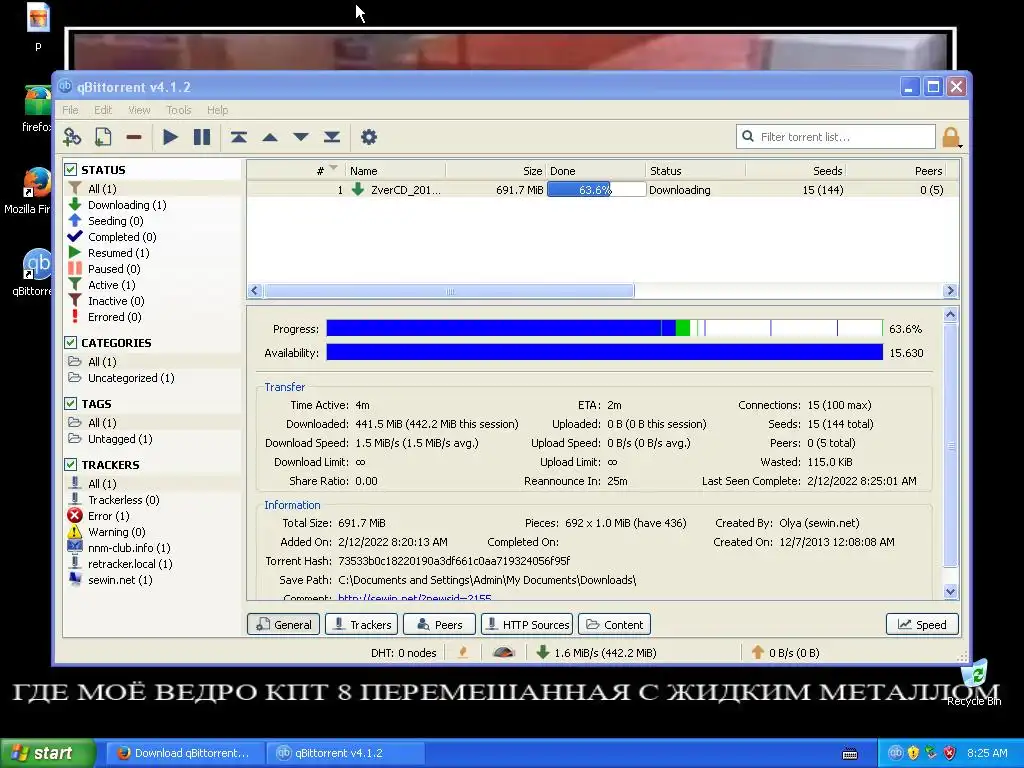1024x768 pixels.
Task: Toggle the TRACKERS filter checkbox
Action: [71, 464]
